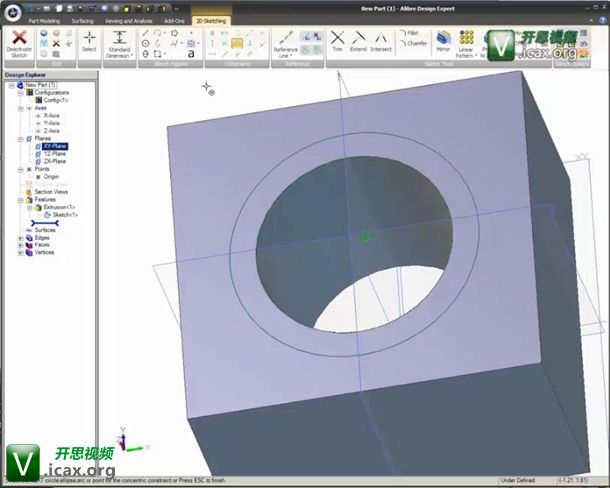Choose the Trim sketch tool
The width and height of the screenshot is (610, 488).
337,40
